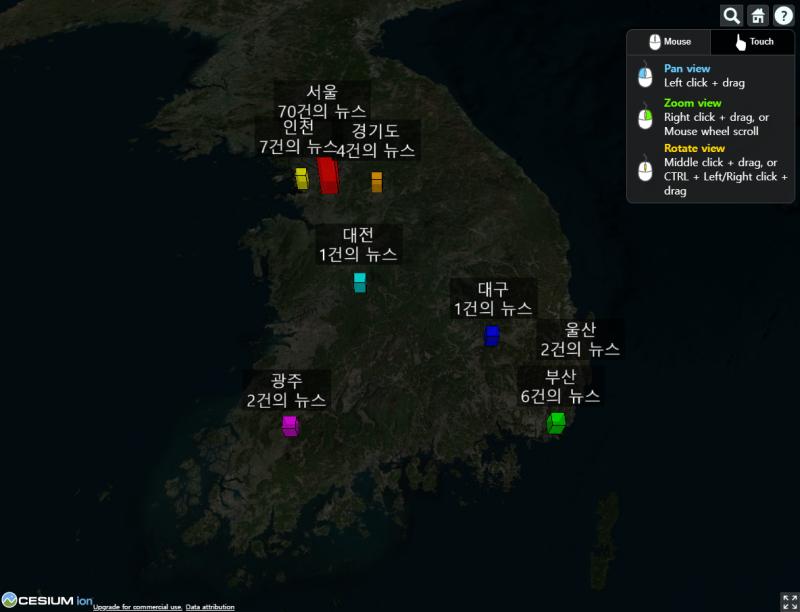Select the blue Daegu cube

click(491, 336)
